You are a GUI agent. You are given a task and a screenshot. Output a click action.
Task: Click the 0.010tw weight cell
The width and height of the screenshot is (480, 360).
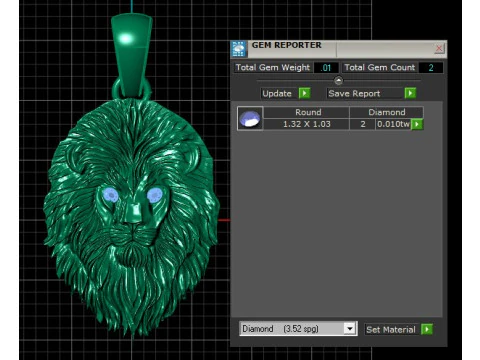393,124
